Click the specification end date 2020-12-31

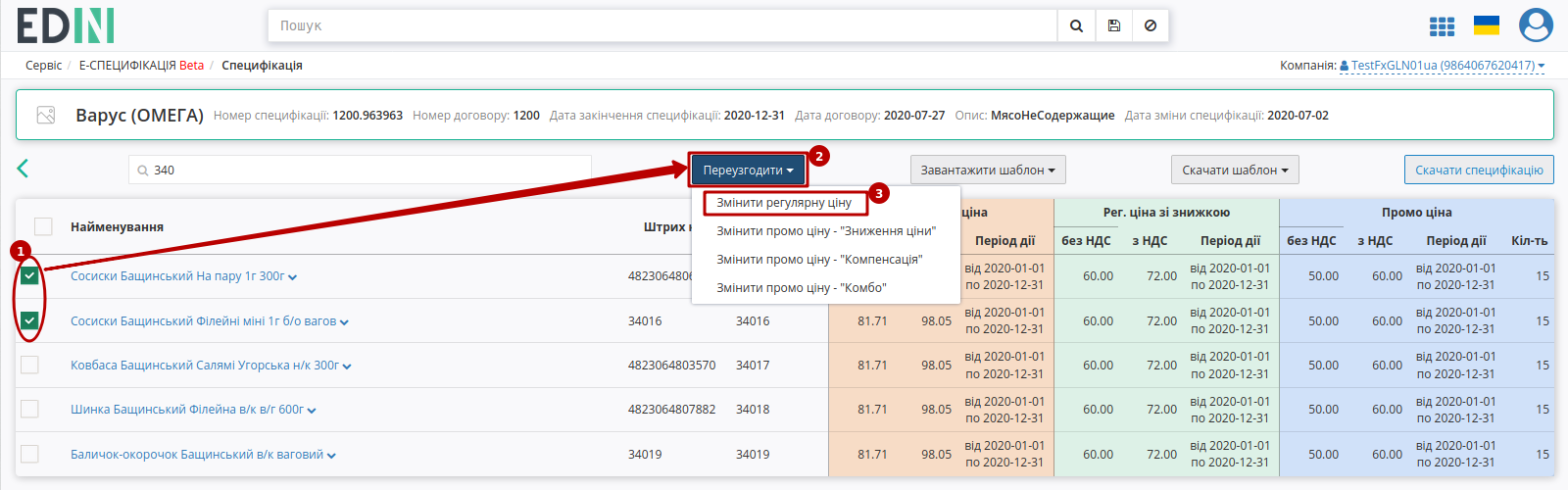[x=754, y=116]
